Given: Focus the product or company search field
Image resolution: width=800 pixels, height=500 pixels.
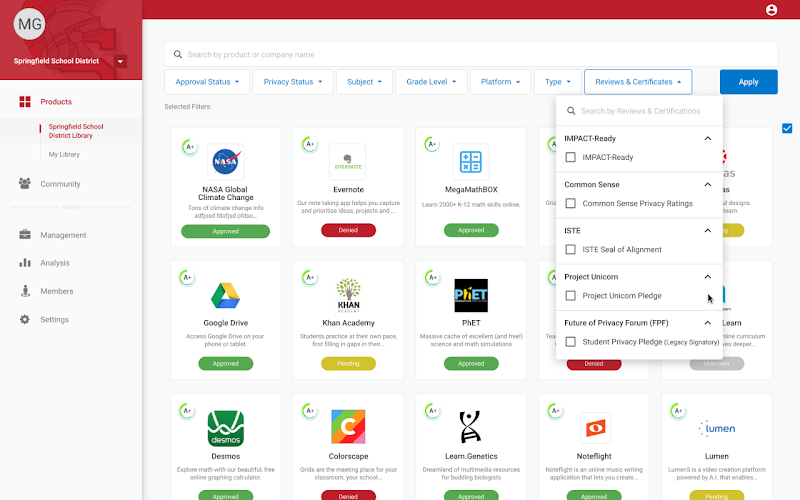Looking at the screenshot, I should pos(471,54).
